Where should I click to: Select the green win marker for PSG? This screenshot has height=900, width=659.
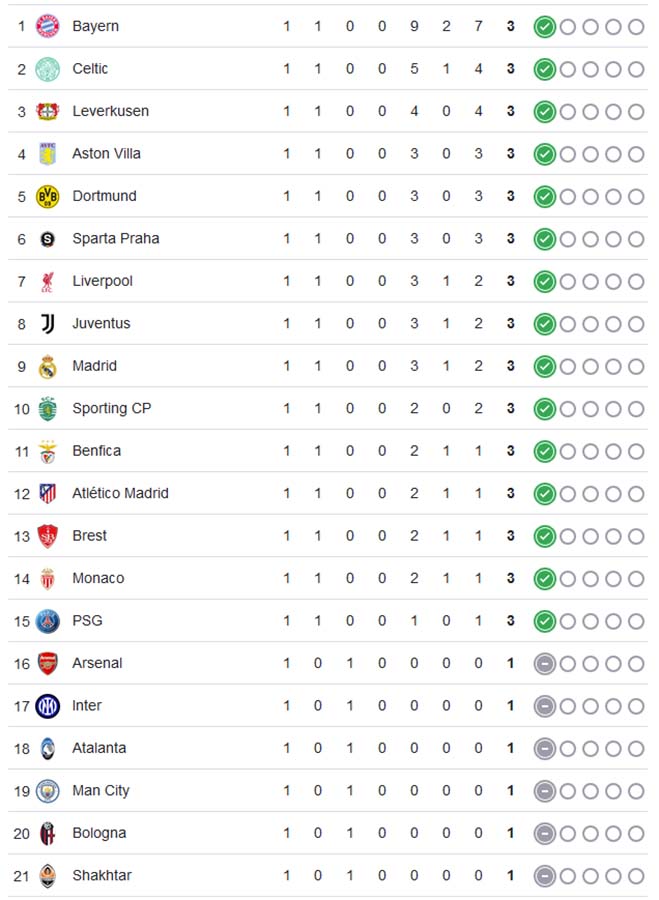(546, 621)
